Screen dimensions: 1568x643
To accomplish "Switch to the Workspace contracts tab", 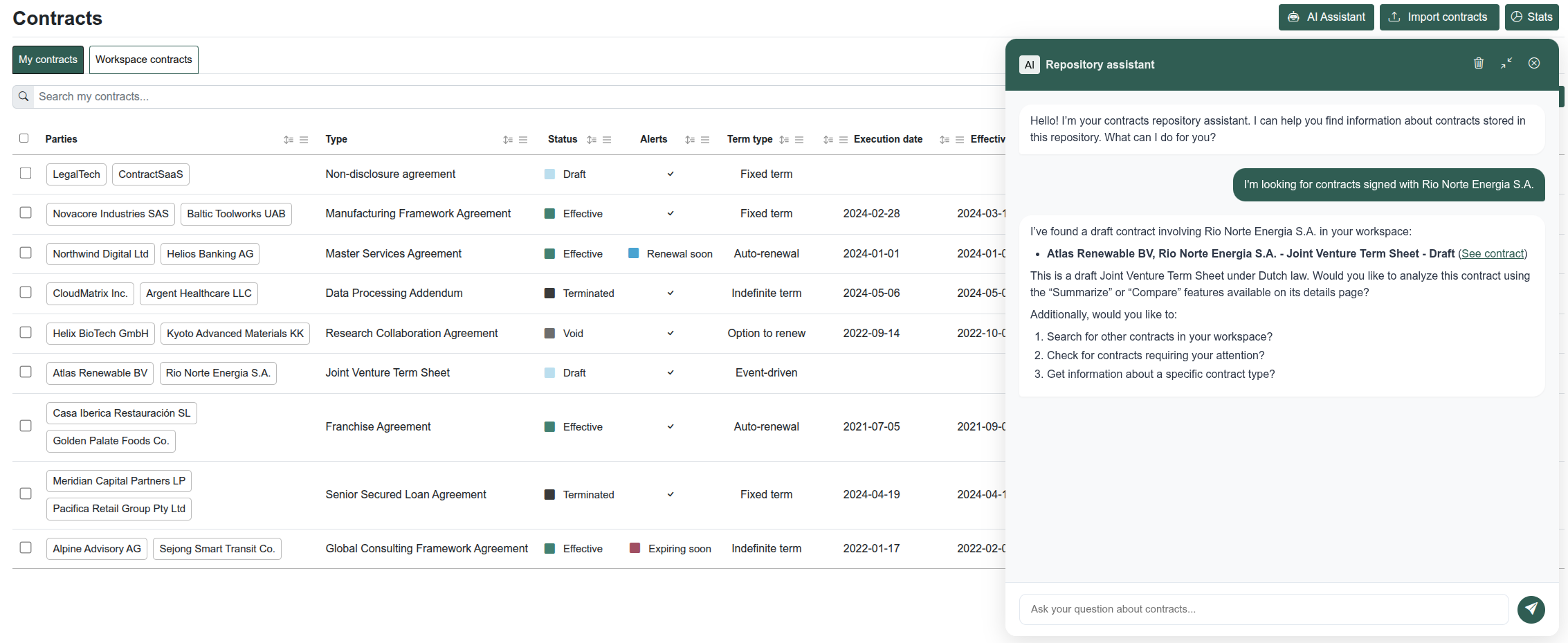I will coord(143,60).
